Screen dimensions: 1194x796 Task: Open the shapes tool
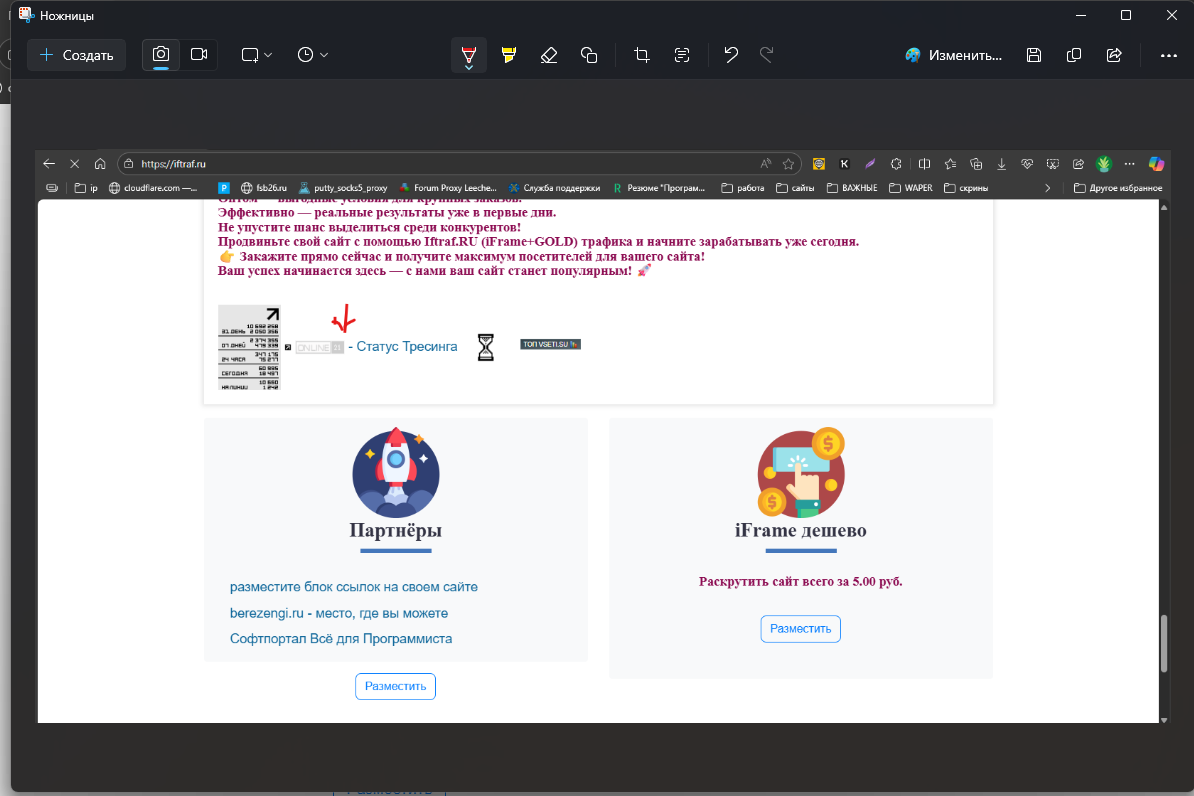(x=589, y=55)
